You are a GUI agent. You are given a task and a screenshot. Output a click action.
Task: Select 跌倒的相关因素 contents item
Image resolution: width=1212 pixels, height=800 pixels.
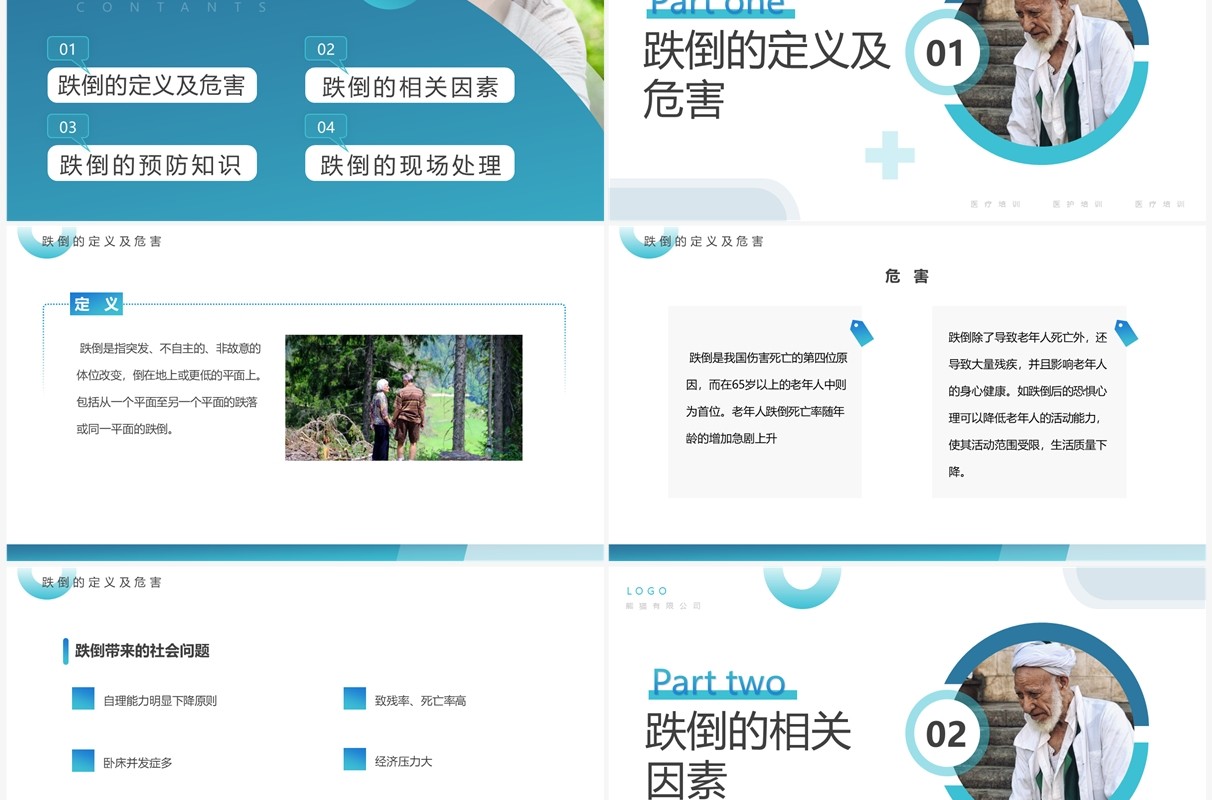(x=410, y=87)
